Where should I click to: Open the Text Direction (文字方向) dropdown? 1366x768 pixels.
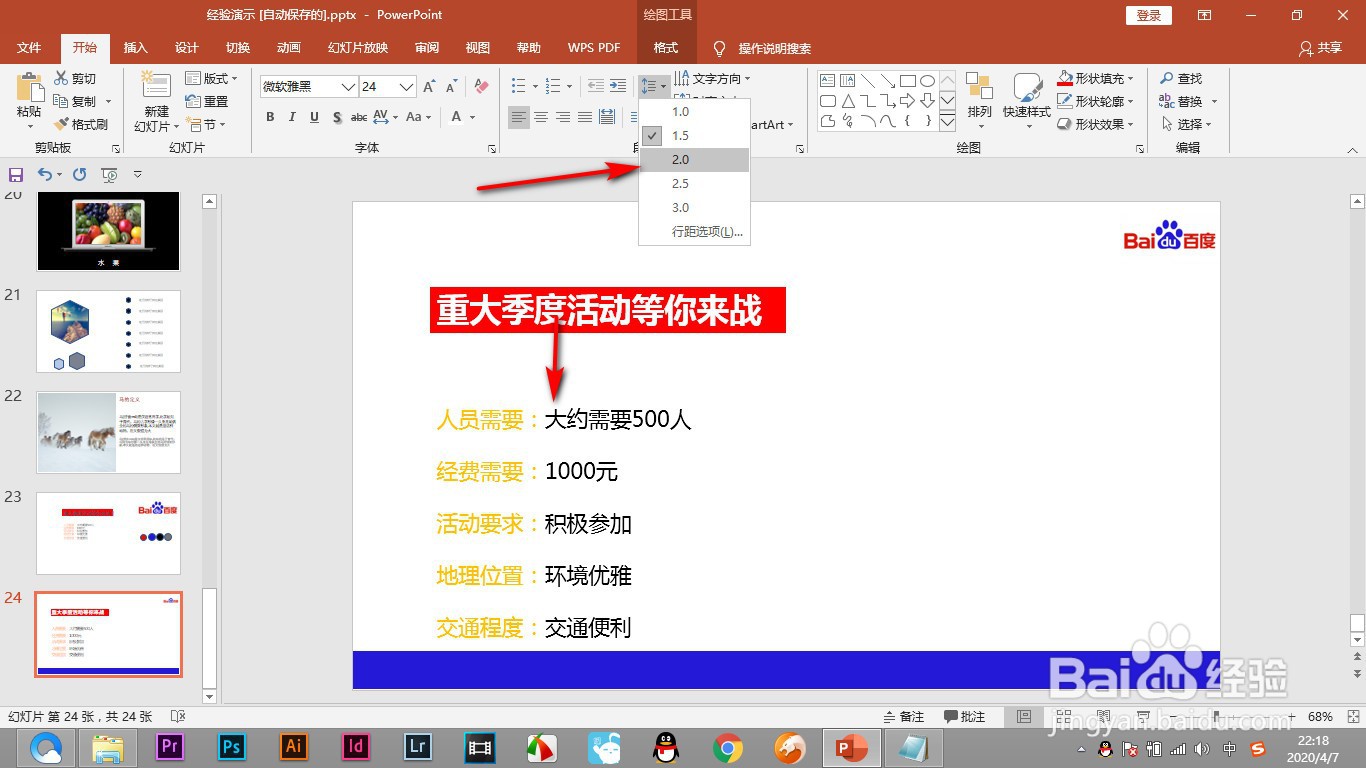[x=712, y=78]
